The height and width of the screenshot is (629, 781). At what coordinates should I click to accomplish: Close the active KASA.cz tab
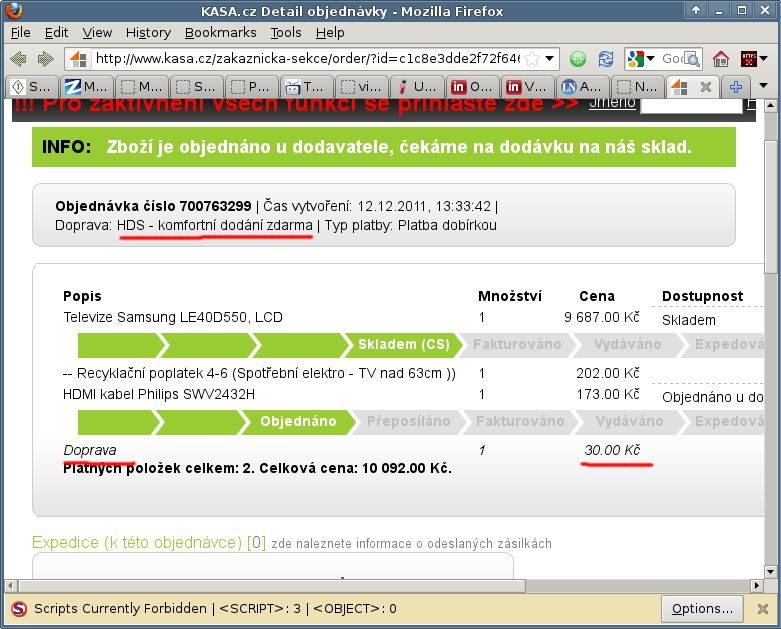pos(705,87)
